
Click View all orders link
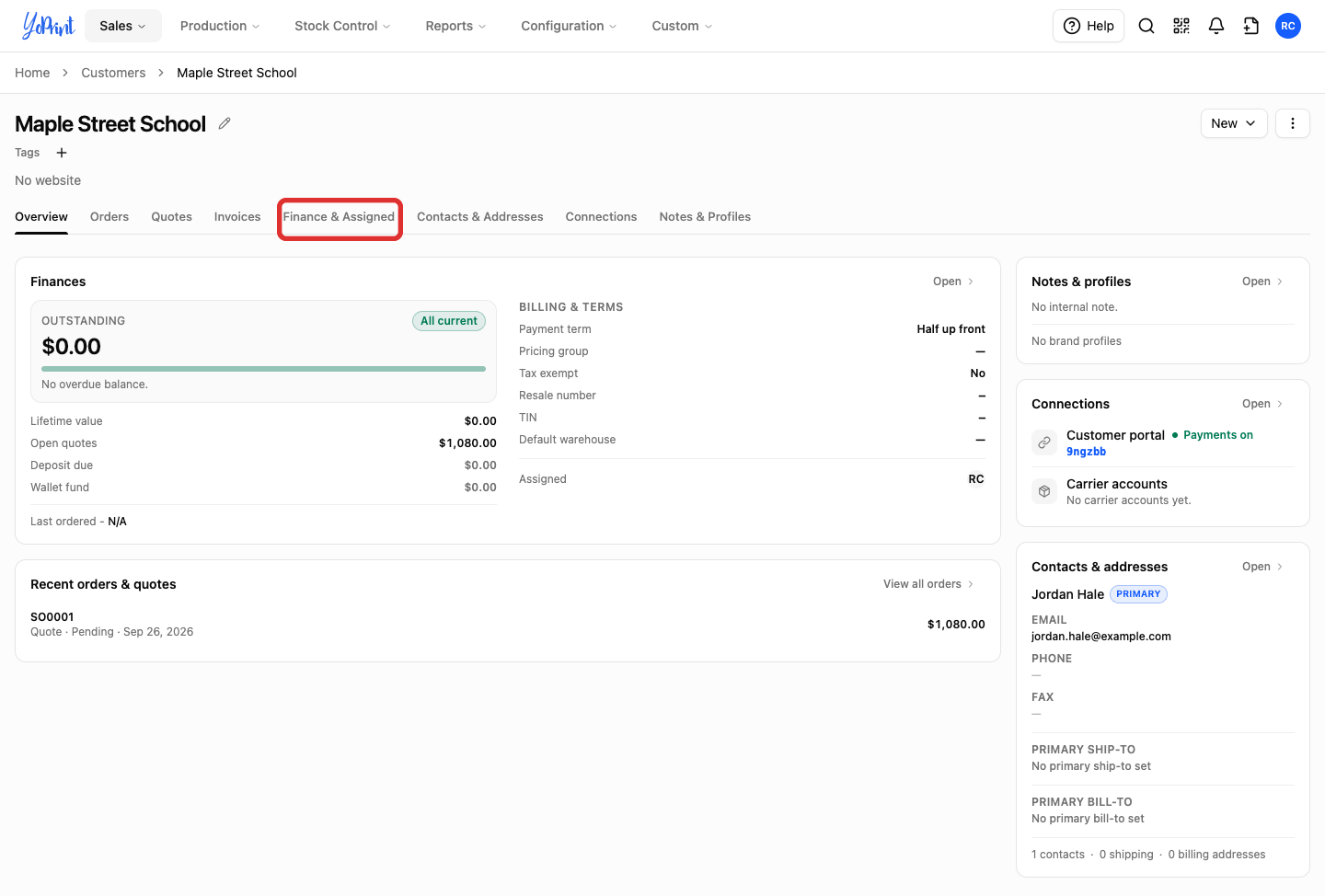[x=928, y=584]
